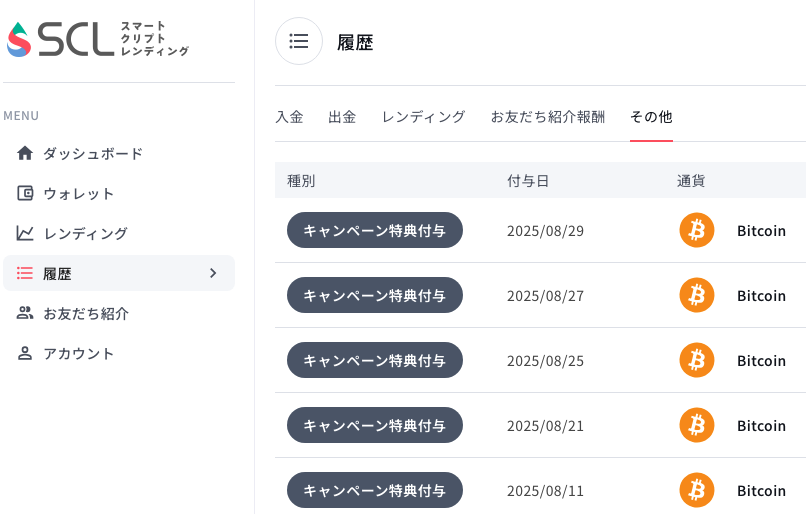Open the hamburger menu button beside 履歴 title
The height and width of the screenshot is (514, 806).
pos(299,41)
